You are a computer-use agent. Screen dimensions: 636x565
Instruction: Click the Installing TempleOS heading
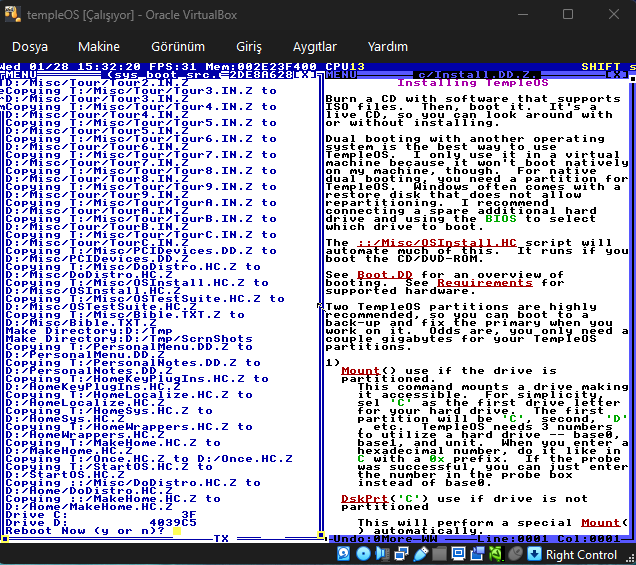(473, 83)
